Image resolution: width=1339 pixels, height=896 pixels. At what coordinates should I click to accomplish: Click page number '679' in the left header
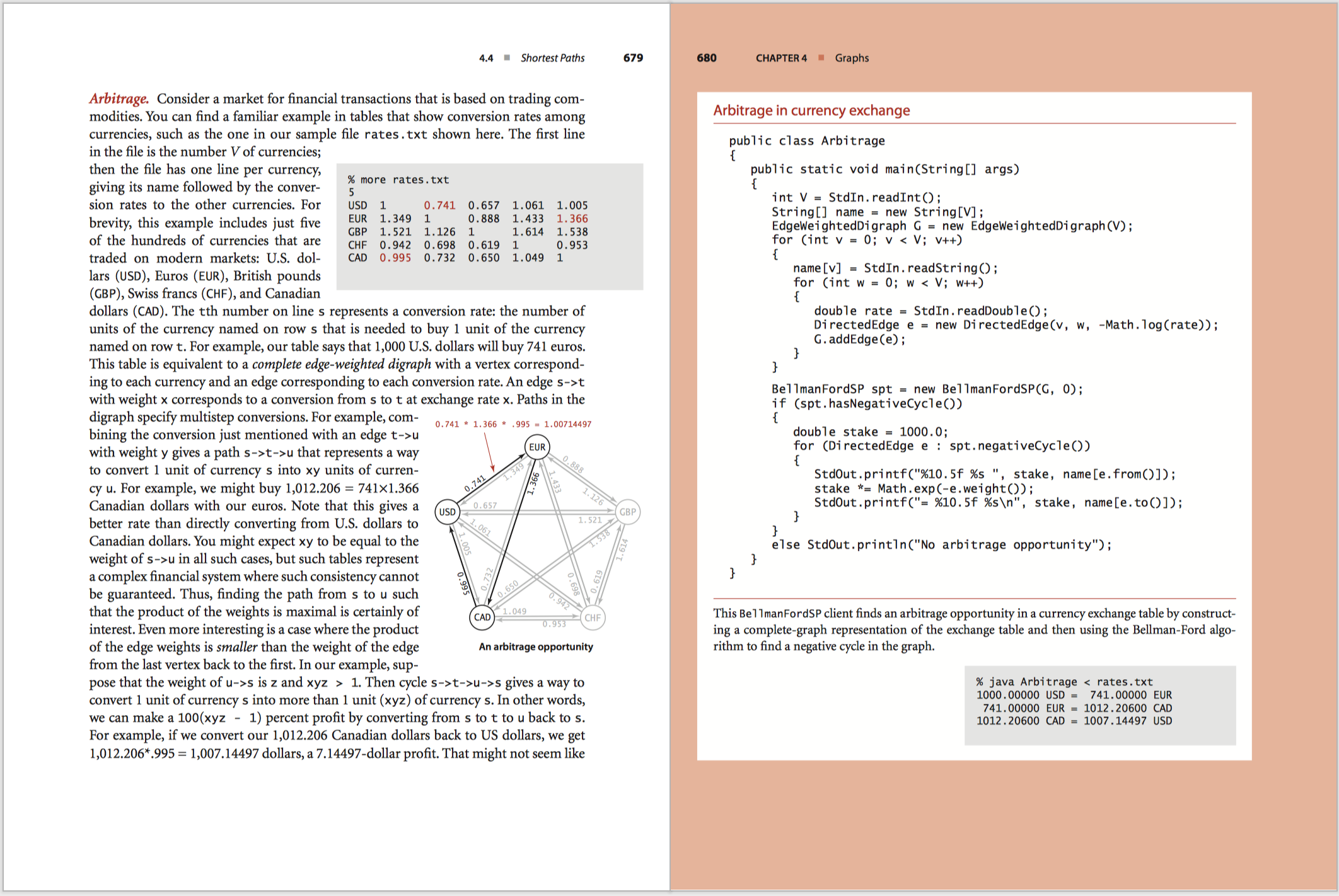(633, 58)
